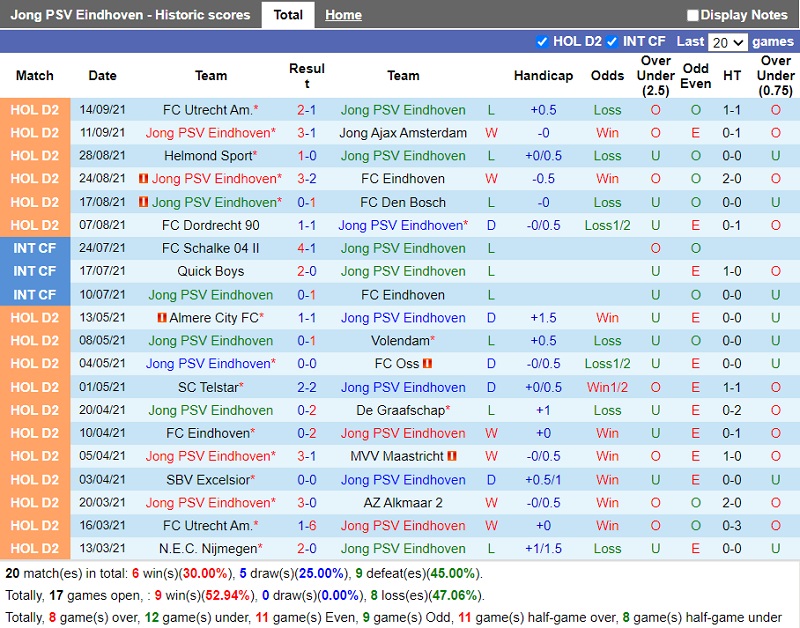Select the Win1/2 odds for SC Telstar
Screen dimensions: 800x628
point(607,387)
